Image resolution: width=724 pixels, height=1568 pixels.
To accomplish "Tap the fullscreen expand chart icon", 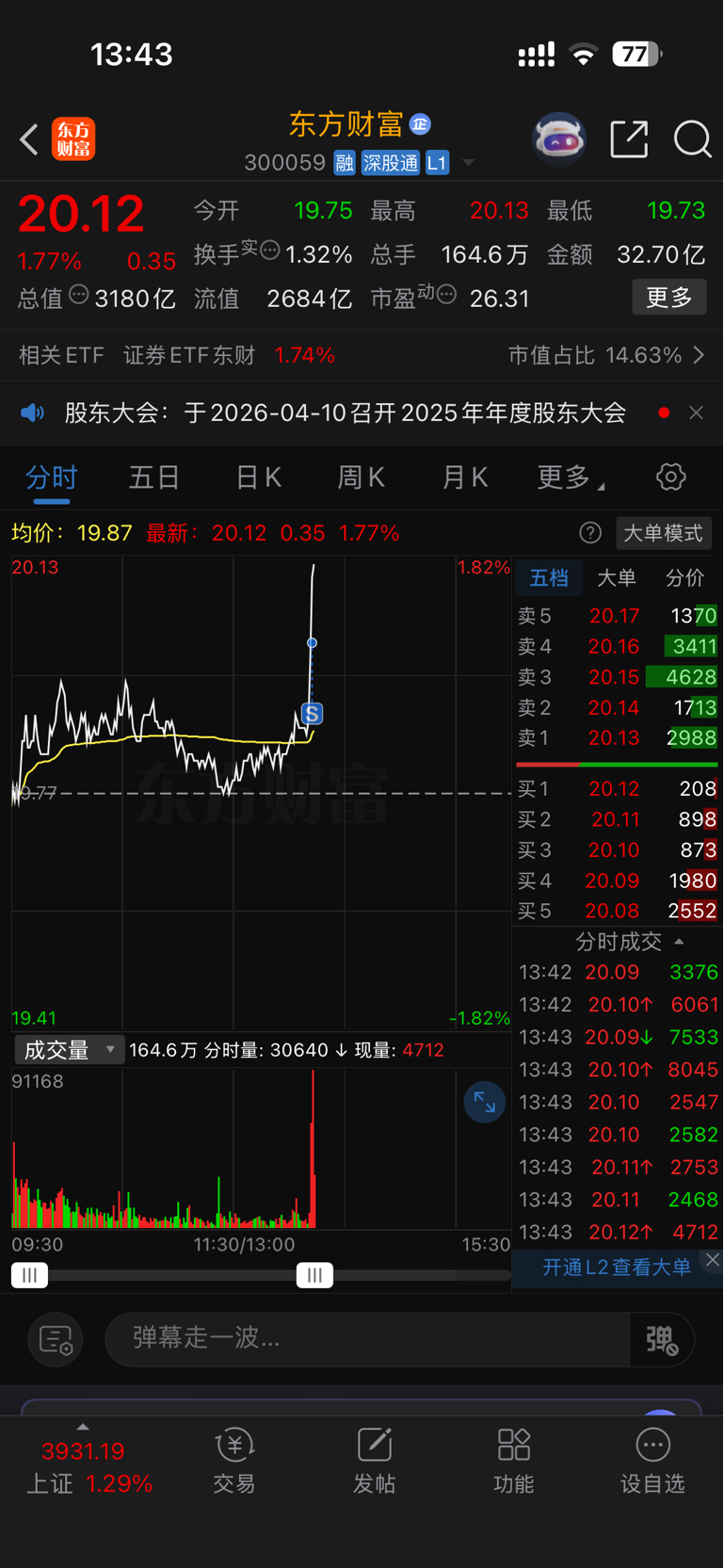I will click(485, 1103).
